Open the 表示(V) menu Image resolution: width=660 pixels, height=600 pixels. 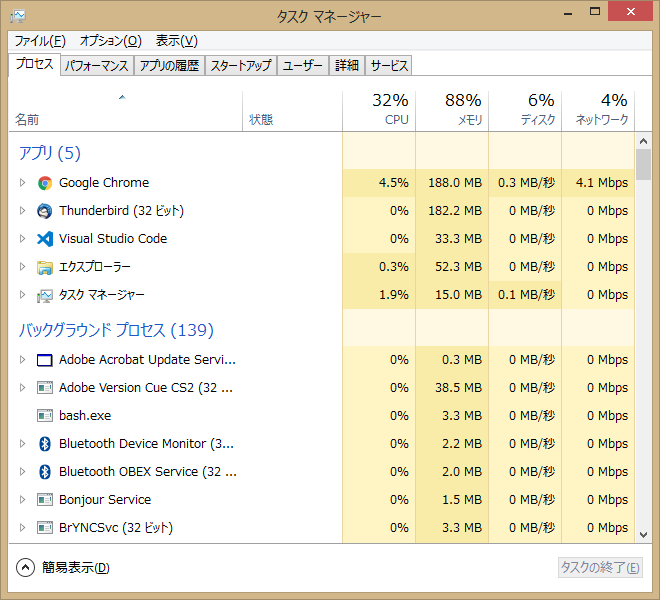(176, 41)
